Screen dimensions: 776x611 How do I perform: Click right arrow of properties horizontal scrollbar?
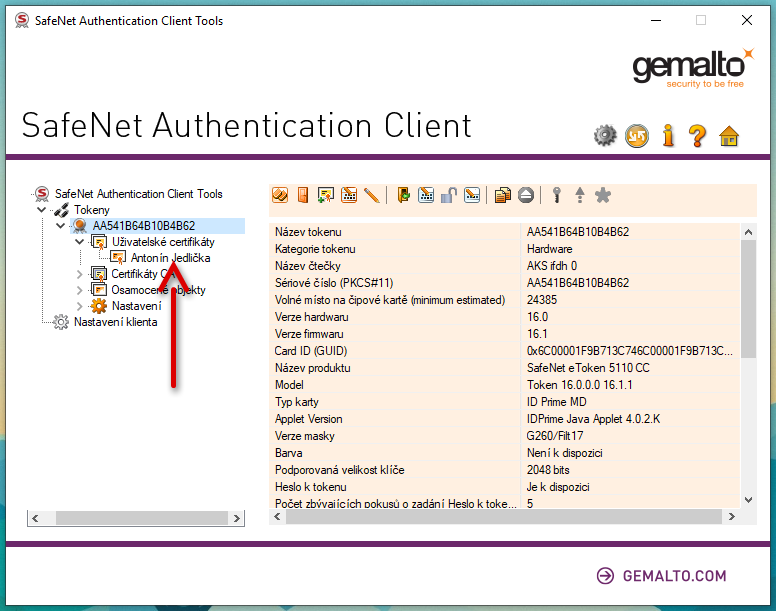[x=731, y=517]
